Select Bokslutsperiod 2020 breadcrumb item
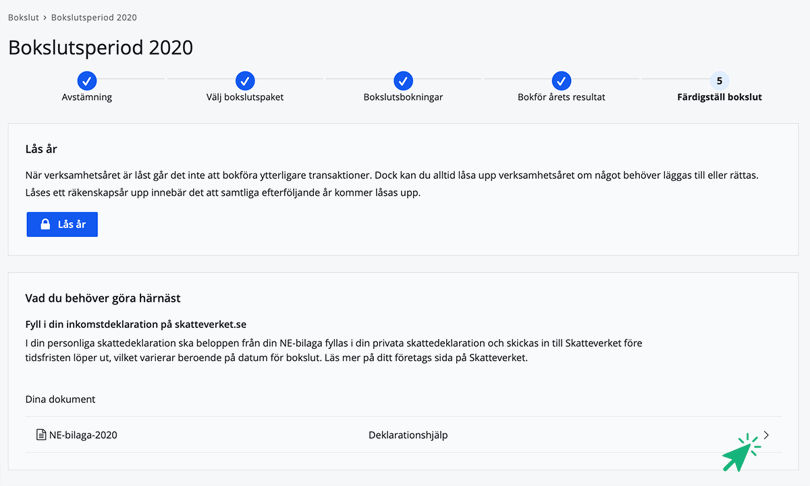Screen dimensions: 810x486 [94, 17]
